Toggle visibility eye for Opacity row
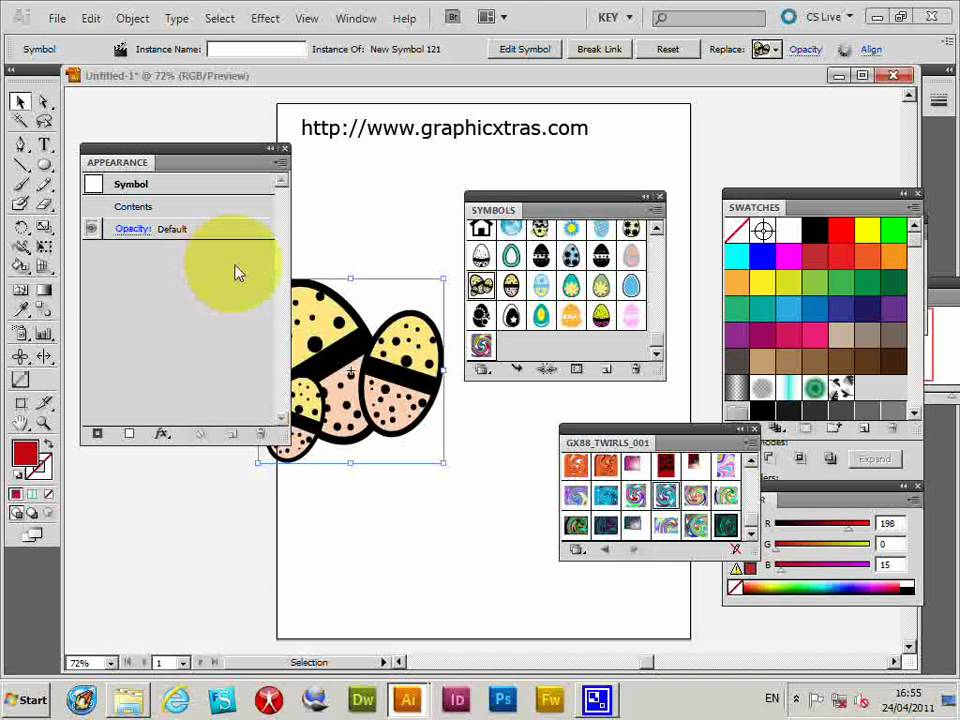The width and height of the screenshot is (960, 720). point(92,228)
